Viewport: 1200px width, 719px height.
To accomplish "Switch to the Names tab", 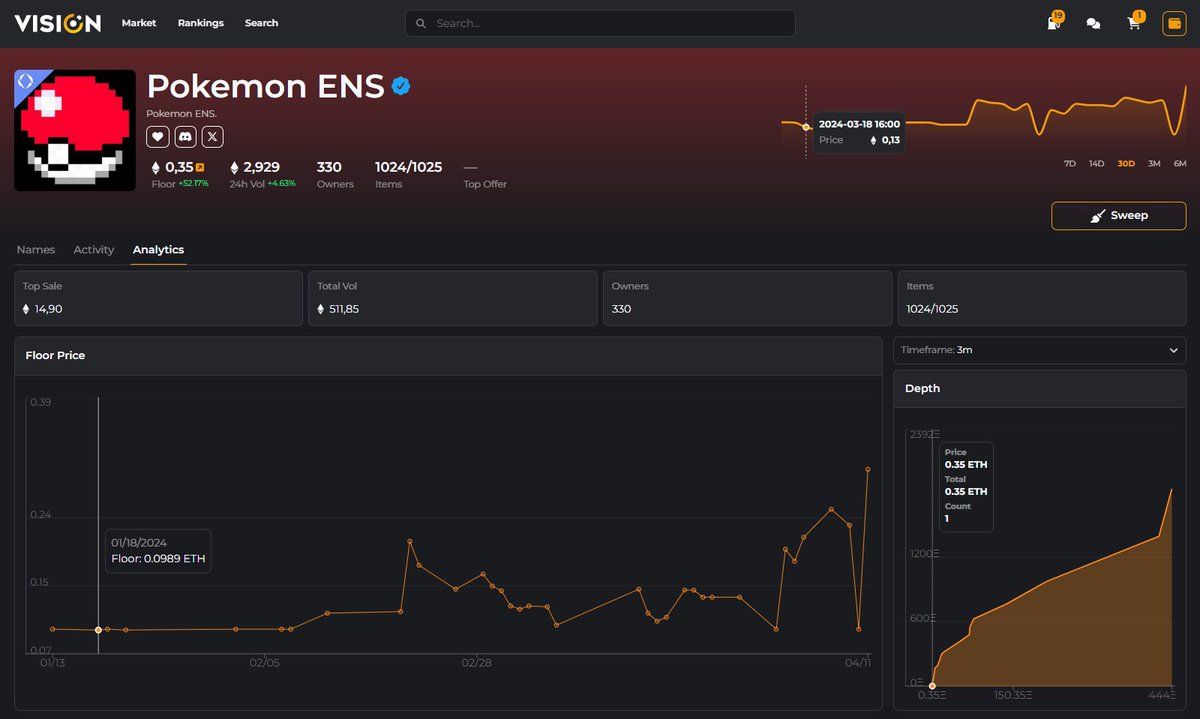I will (36, 250).
